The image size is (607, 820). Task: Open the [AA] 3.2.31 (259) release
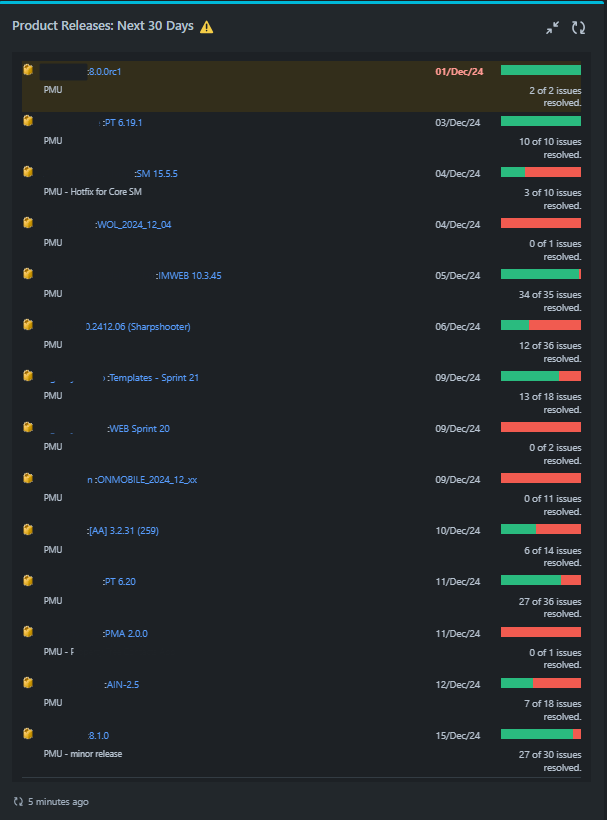point(123,531)
